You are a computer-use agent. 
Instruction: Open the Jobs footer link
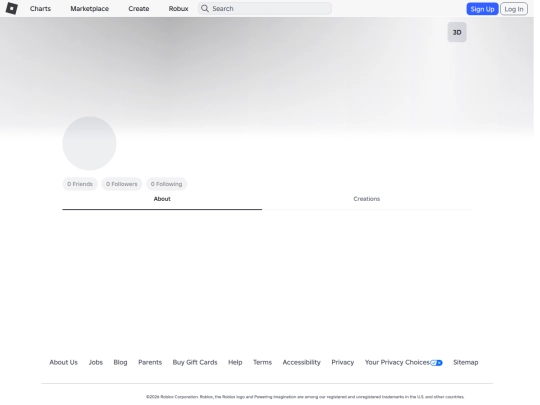pyautogui.click(x=96, y=362)
